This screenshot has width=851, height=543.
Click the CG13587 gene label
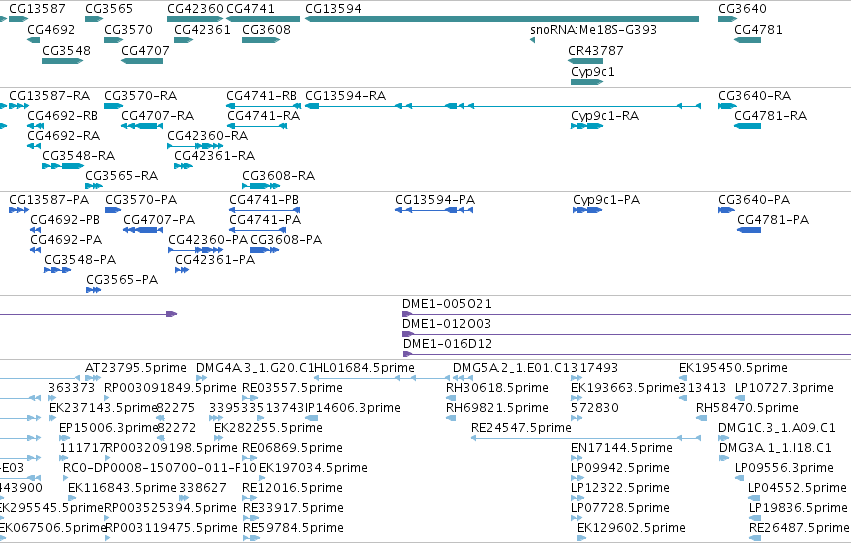pyautogui.click(x=37, y=9)
